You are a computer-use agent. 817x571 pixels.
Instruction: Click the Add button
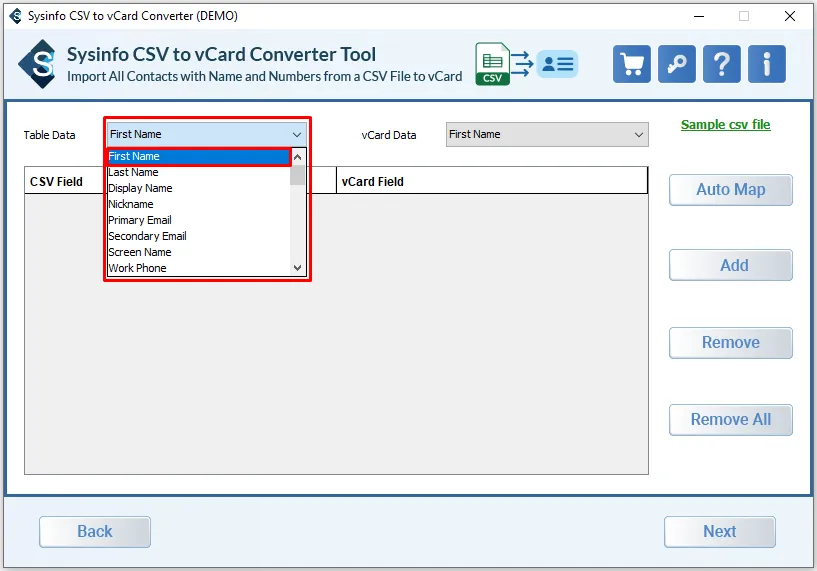click(731, 265)
